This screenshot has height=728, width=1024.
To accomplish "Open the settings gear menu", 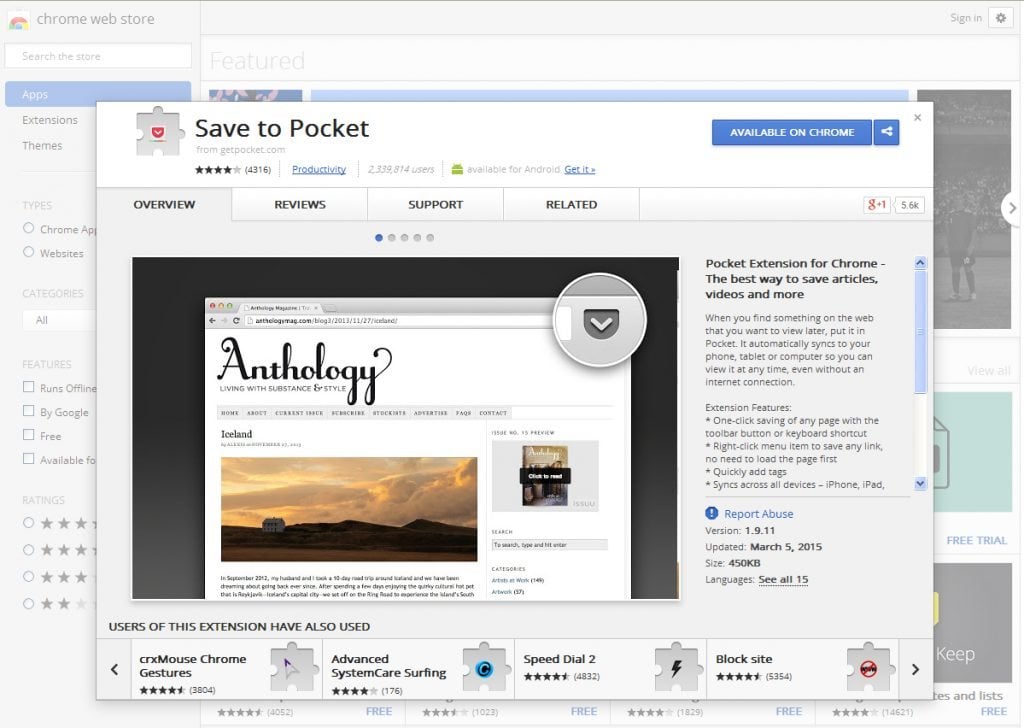I will coord(1000,18).
